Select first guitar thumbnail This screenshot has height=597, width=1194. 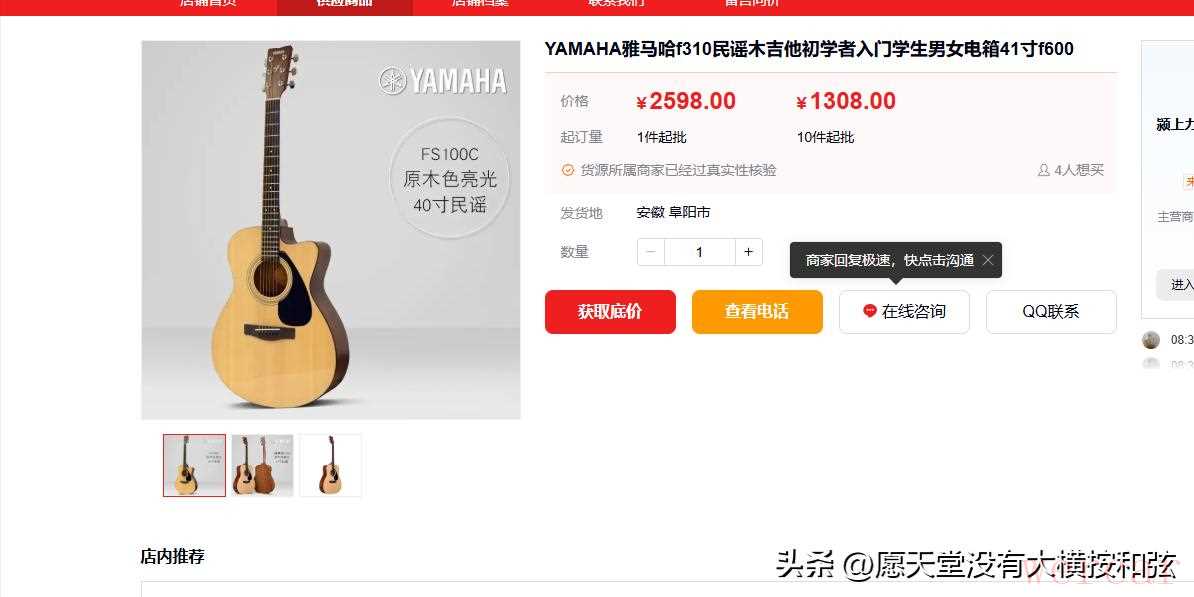(x=194, y=465)
